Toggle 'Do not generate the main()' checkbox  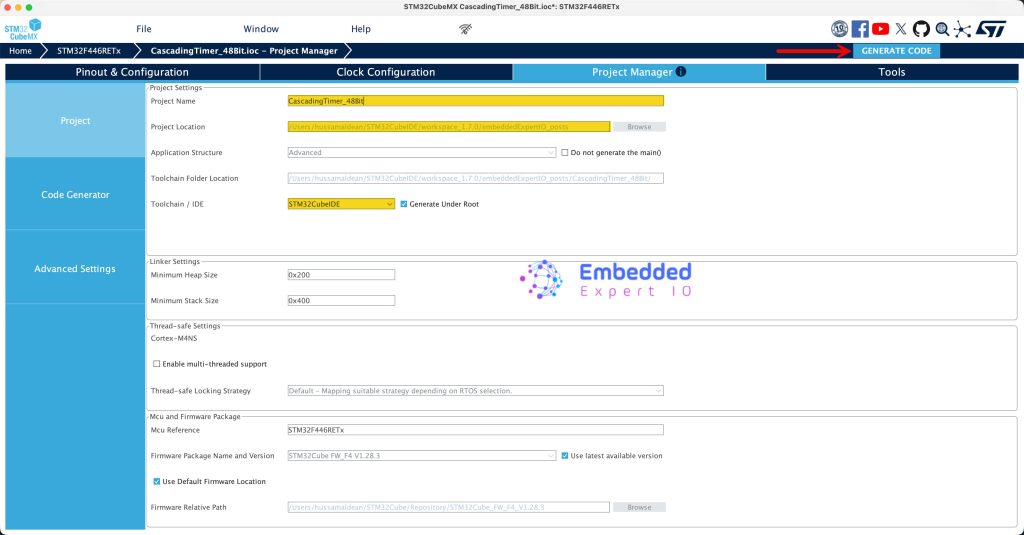coord(565,153)
